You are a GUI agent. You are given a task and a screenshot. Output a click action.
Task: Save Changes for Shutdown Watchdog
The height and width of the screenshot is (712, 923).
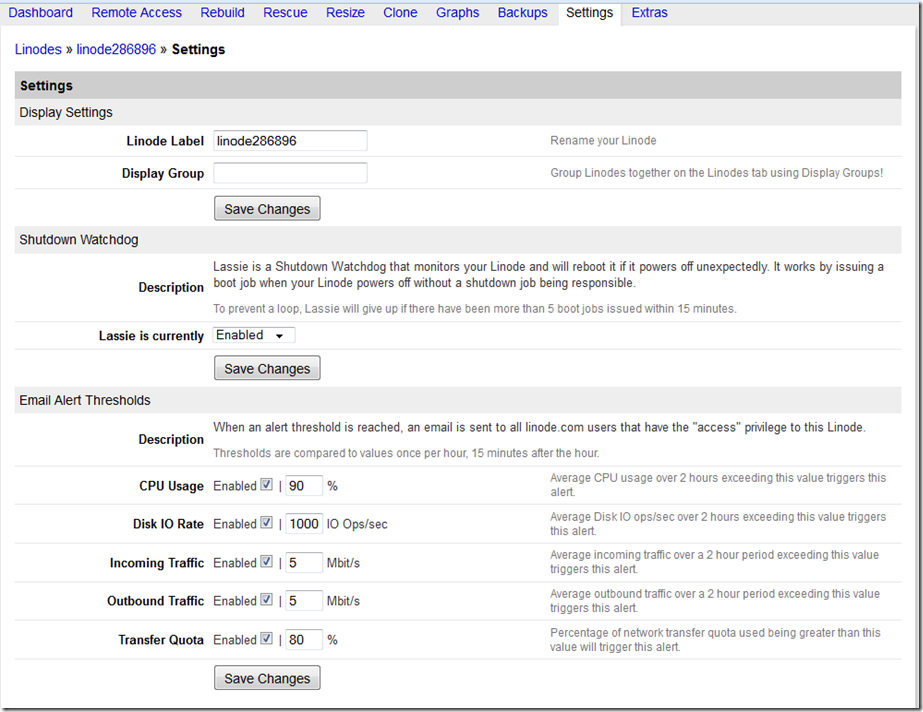point(267,368)
